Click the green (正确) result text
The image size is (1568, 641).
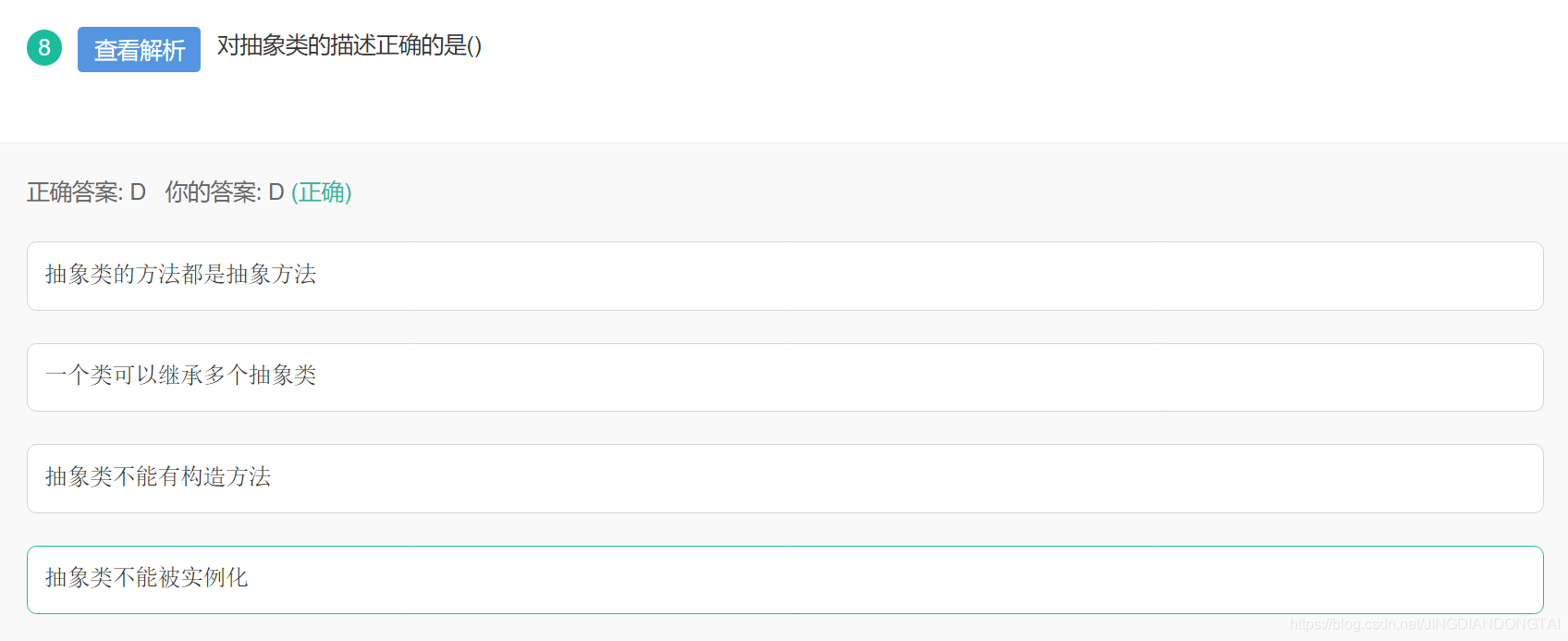321,192
